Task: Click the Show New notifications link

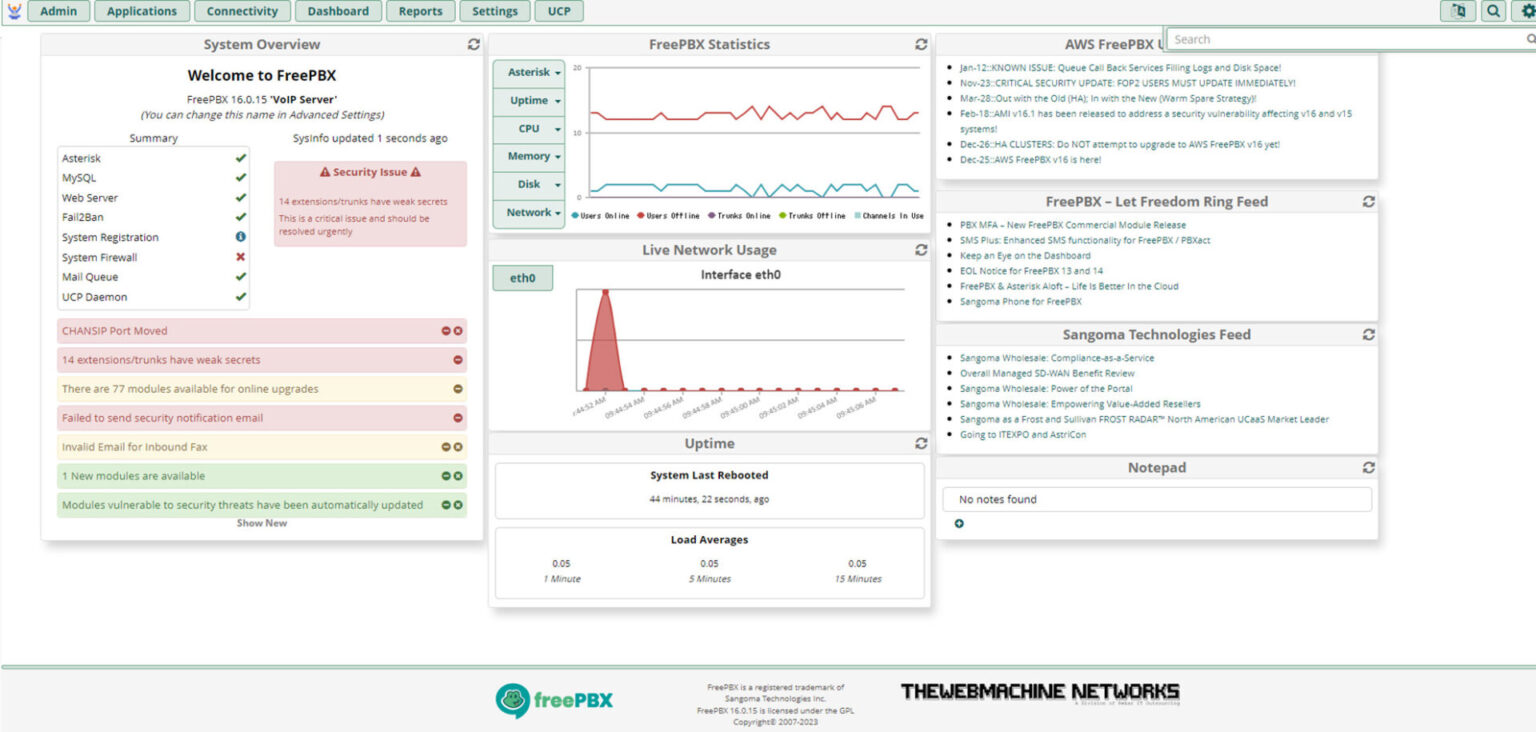Action: click(x=261, y=523)
